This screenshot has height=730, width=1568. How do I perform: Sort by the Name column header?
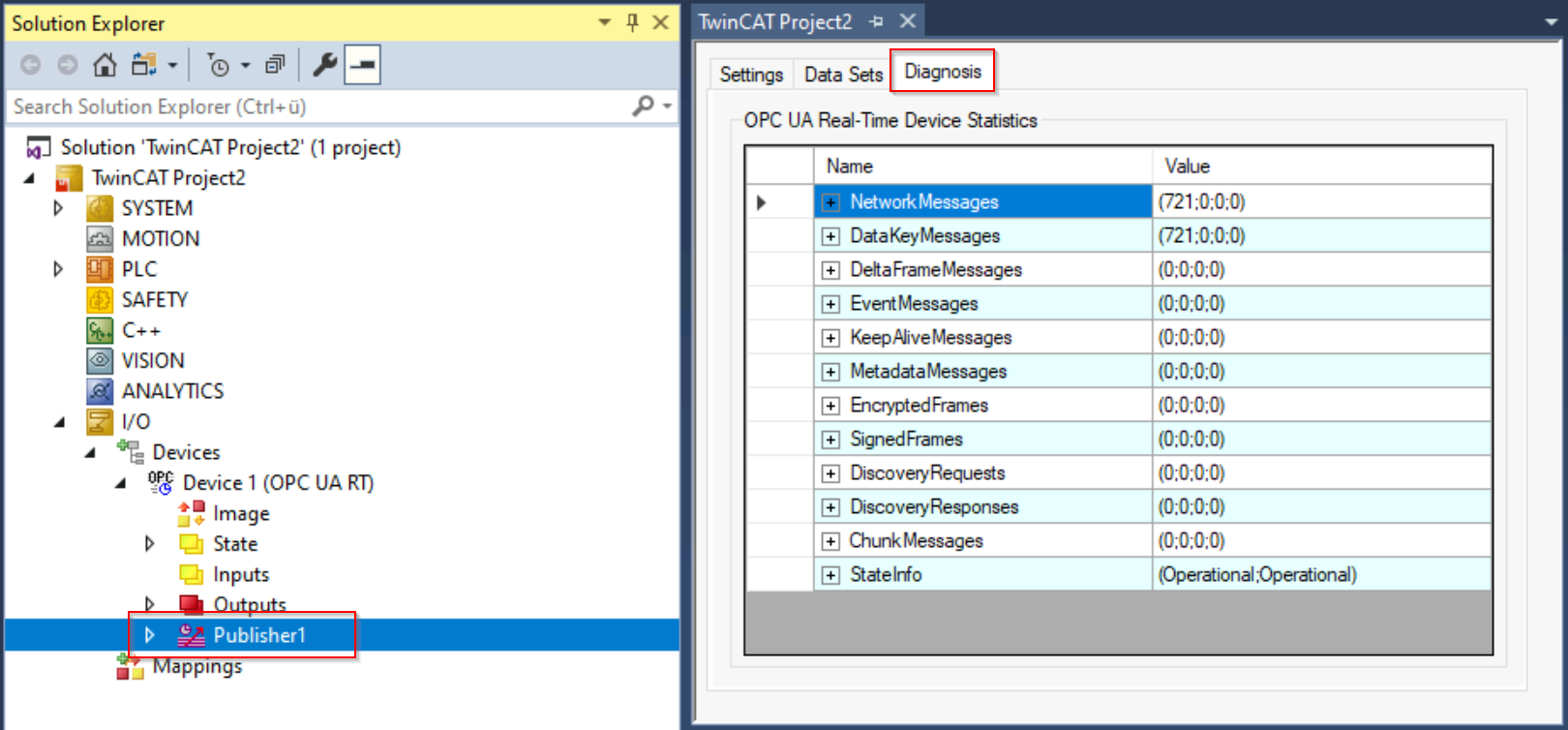983,166
